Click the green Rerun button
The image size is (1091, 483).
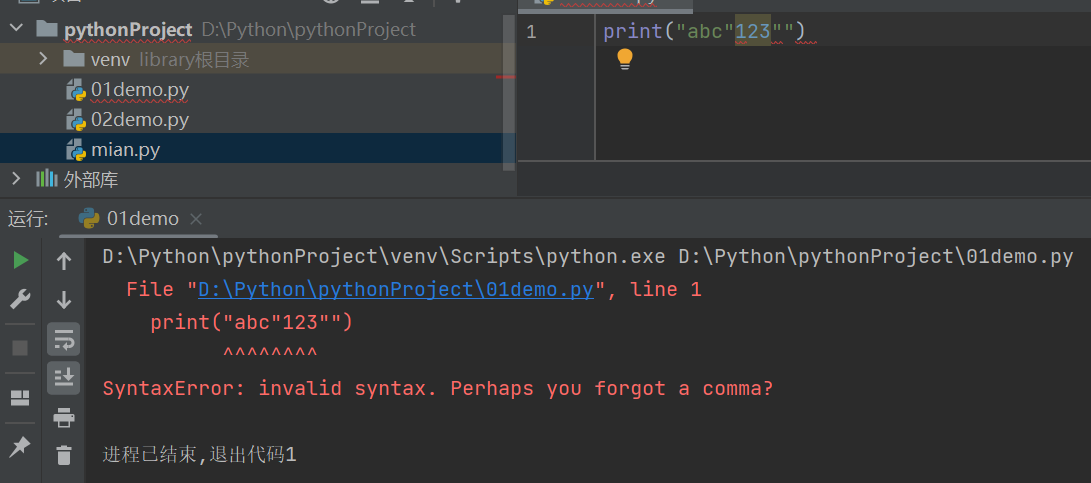click(x=20, y=260)
